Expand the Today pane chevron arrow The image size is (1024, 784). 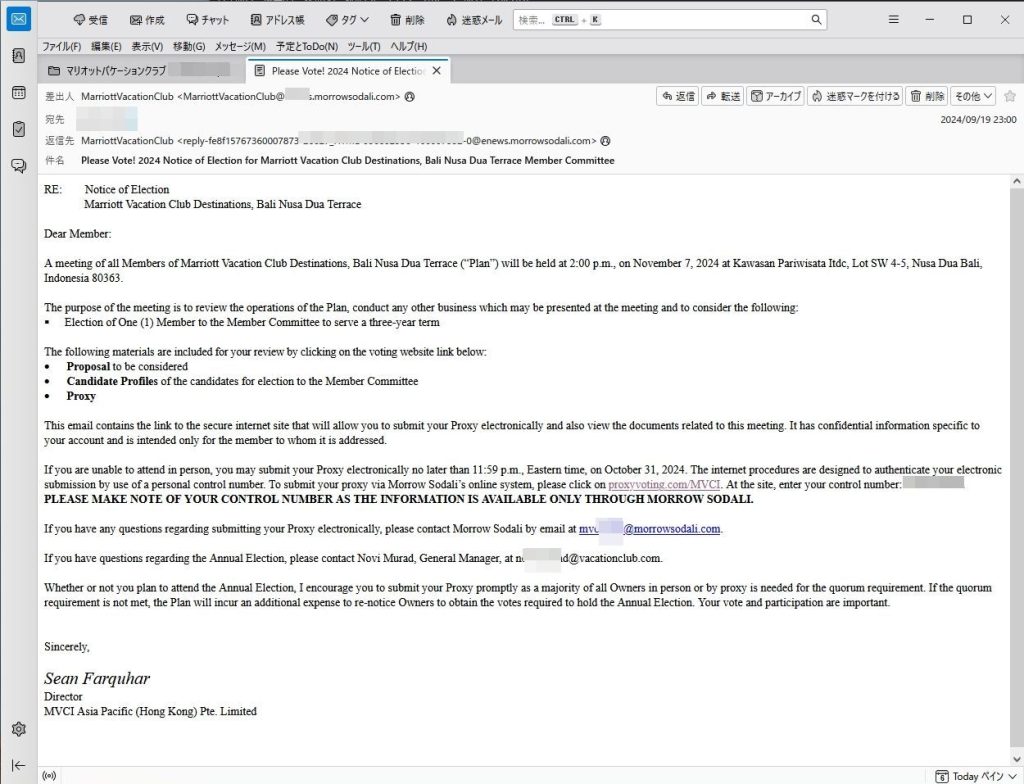[1012, 776]
